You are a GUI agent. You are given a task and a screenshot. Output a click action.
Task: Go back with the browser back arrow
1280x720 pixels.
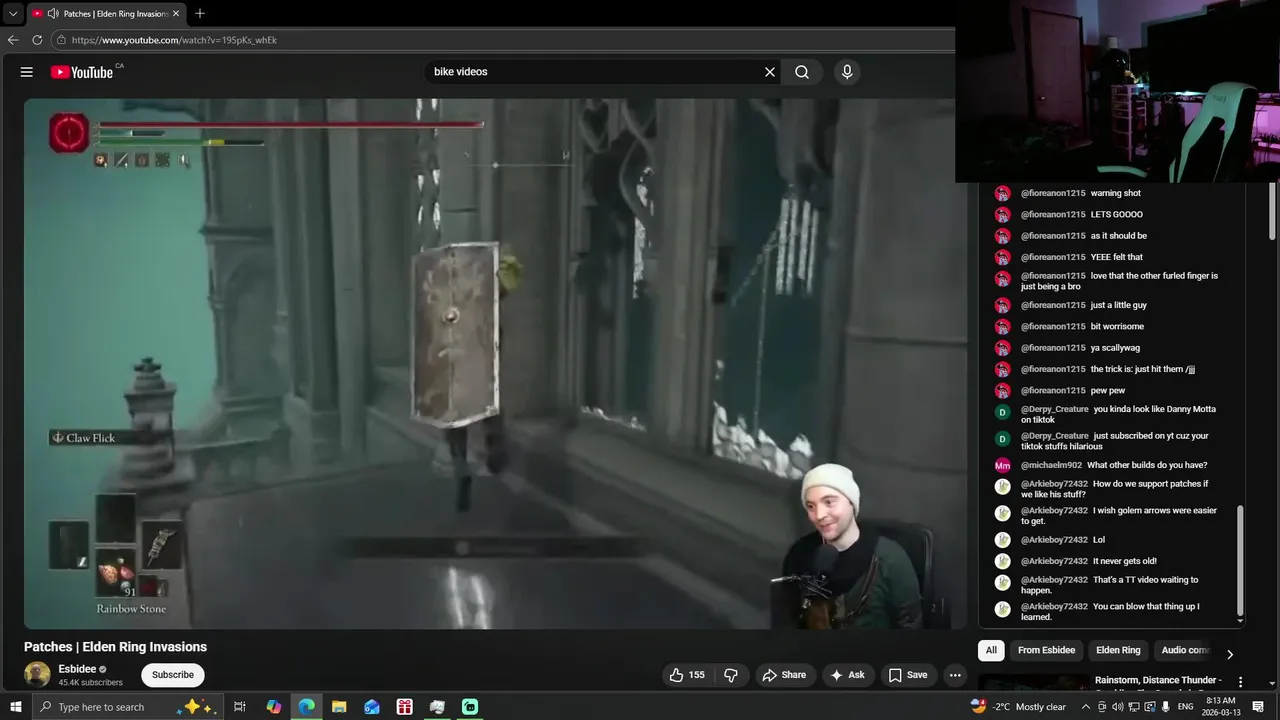coord(13,40)
